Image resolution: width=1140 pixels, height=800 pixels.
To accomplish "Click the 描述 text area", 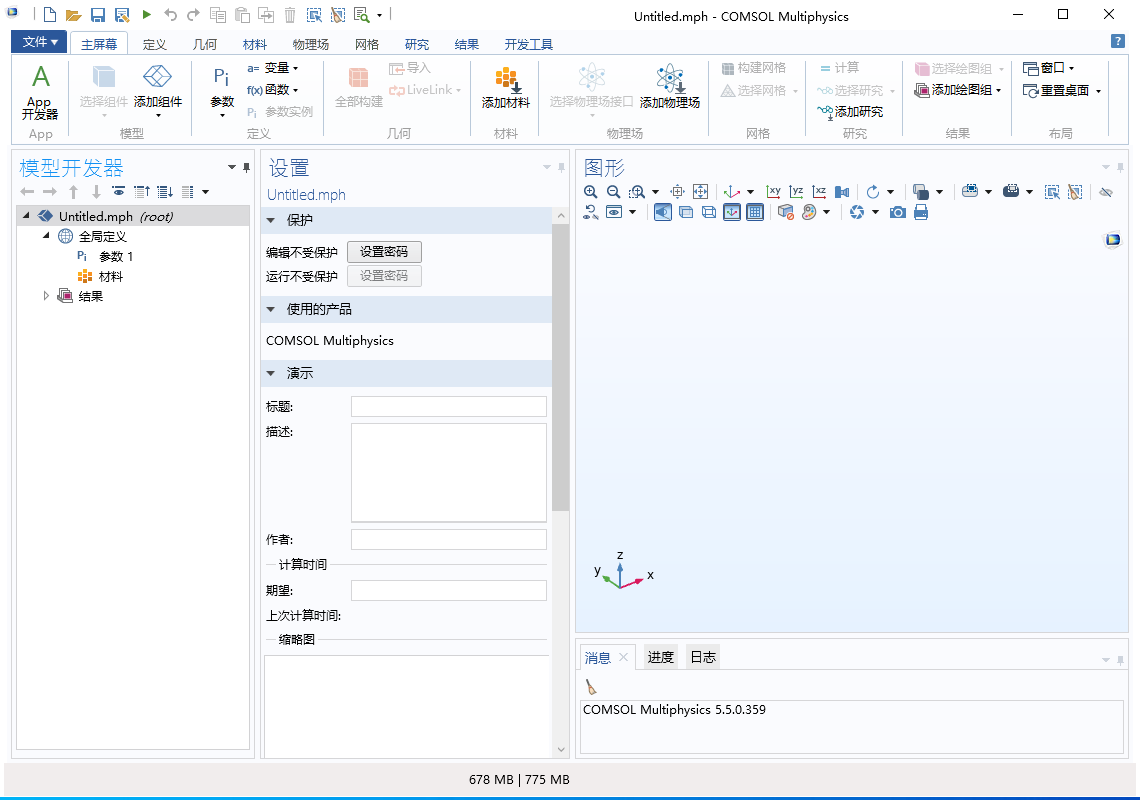I will coord(449,473).
